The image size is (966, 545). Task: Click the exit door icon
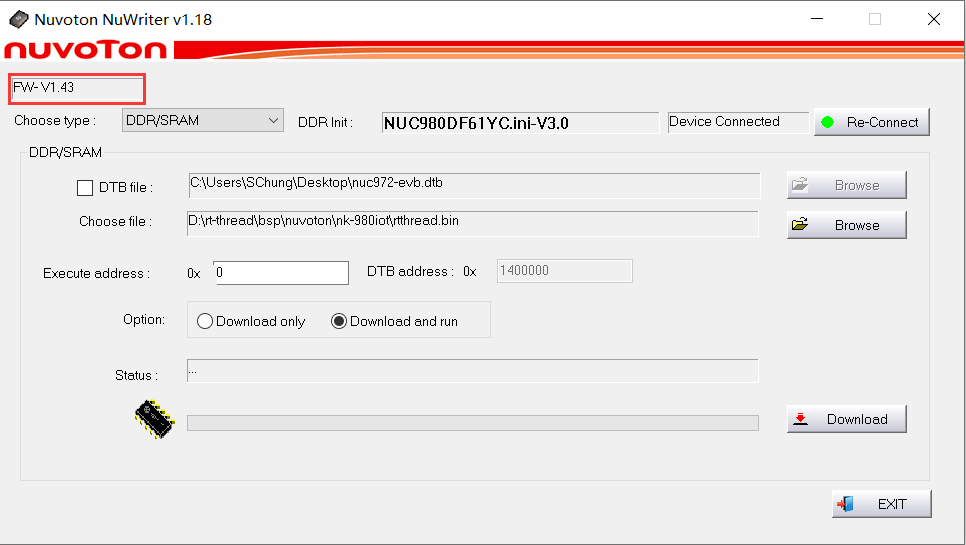[845, 504]
